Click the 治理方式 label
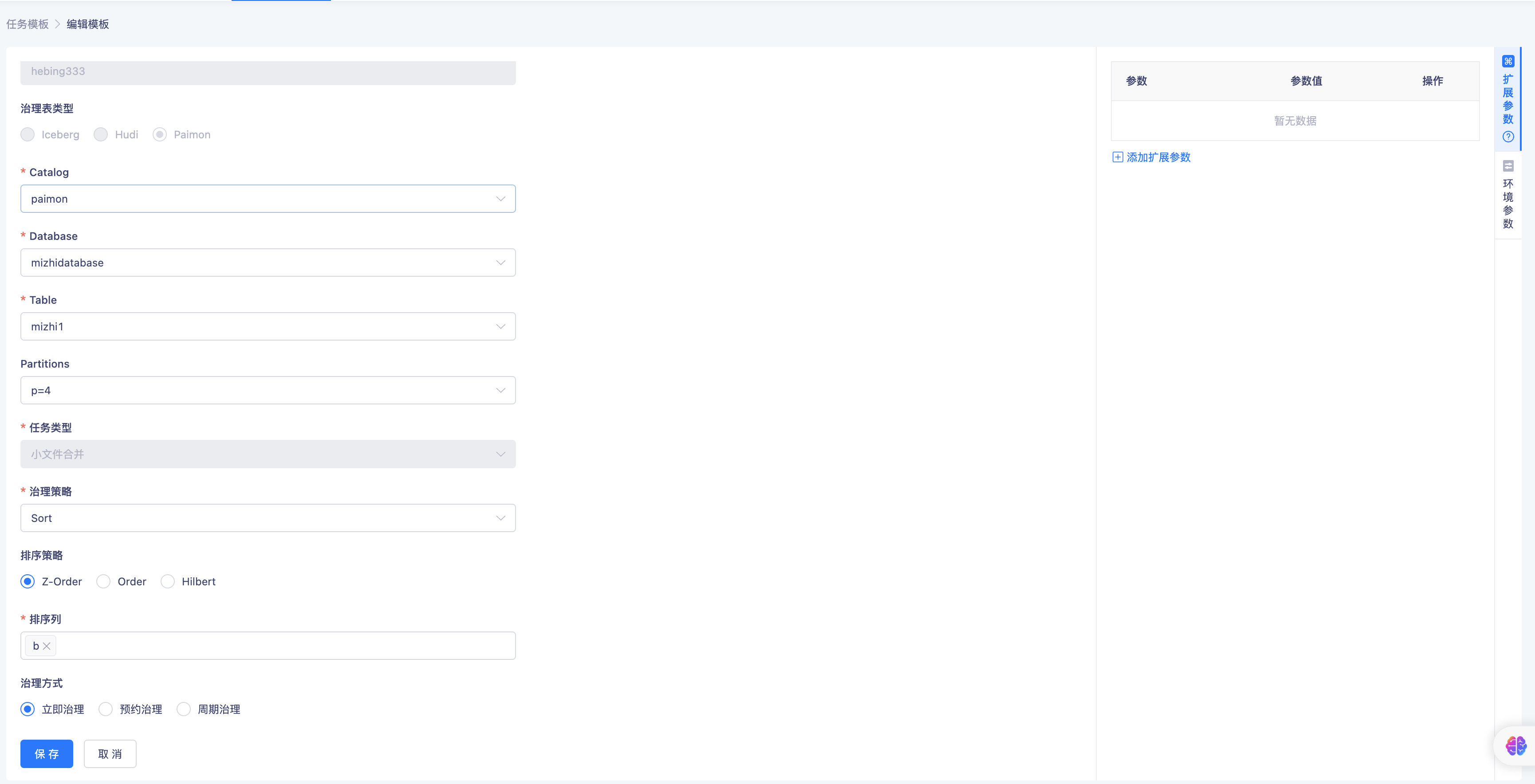Viewport: 1535px width, 784px height. [42, 683]
